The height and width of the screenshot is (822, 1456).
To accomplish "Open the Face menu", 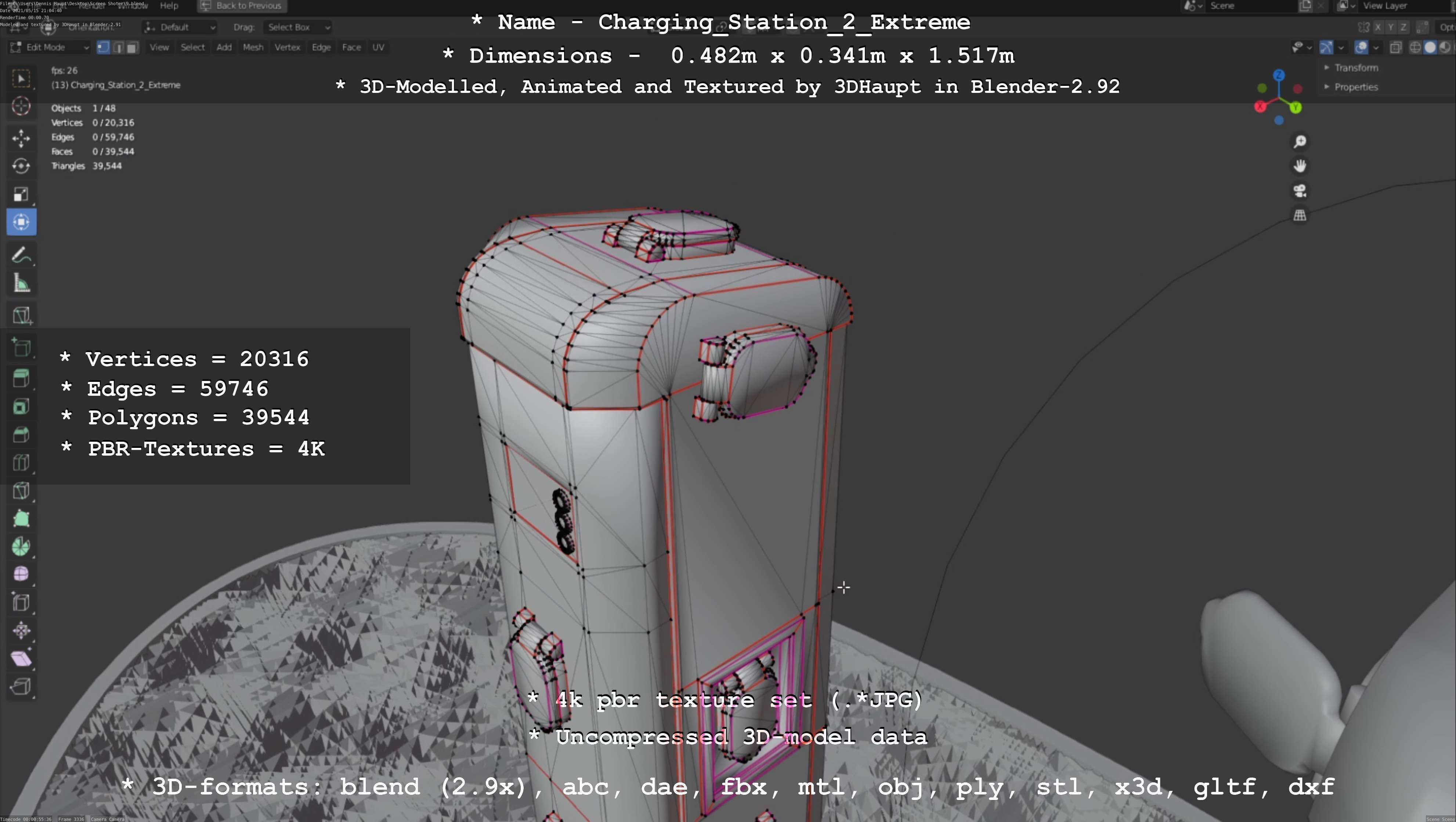I will pyautogui.click(x=351, y=47).
